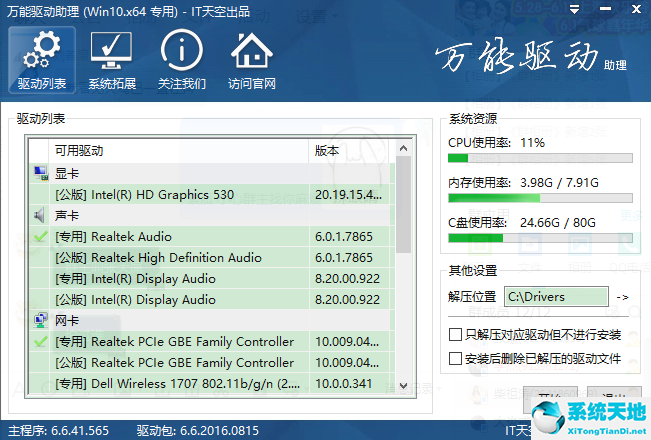Click the 解压位置 C:\Drivers path field
This screenshot has width=651, height=440.
556,297
